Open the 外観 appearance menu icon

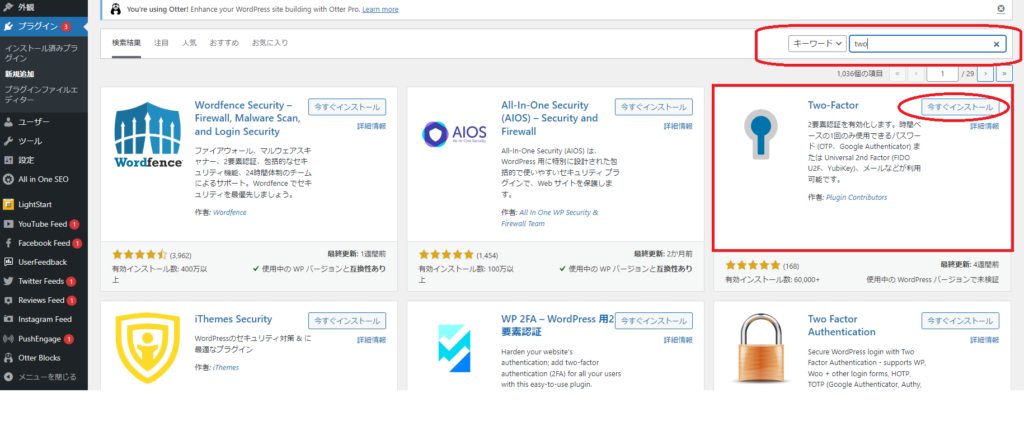8,7
